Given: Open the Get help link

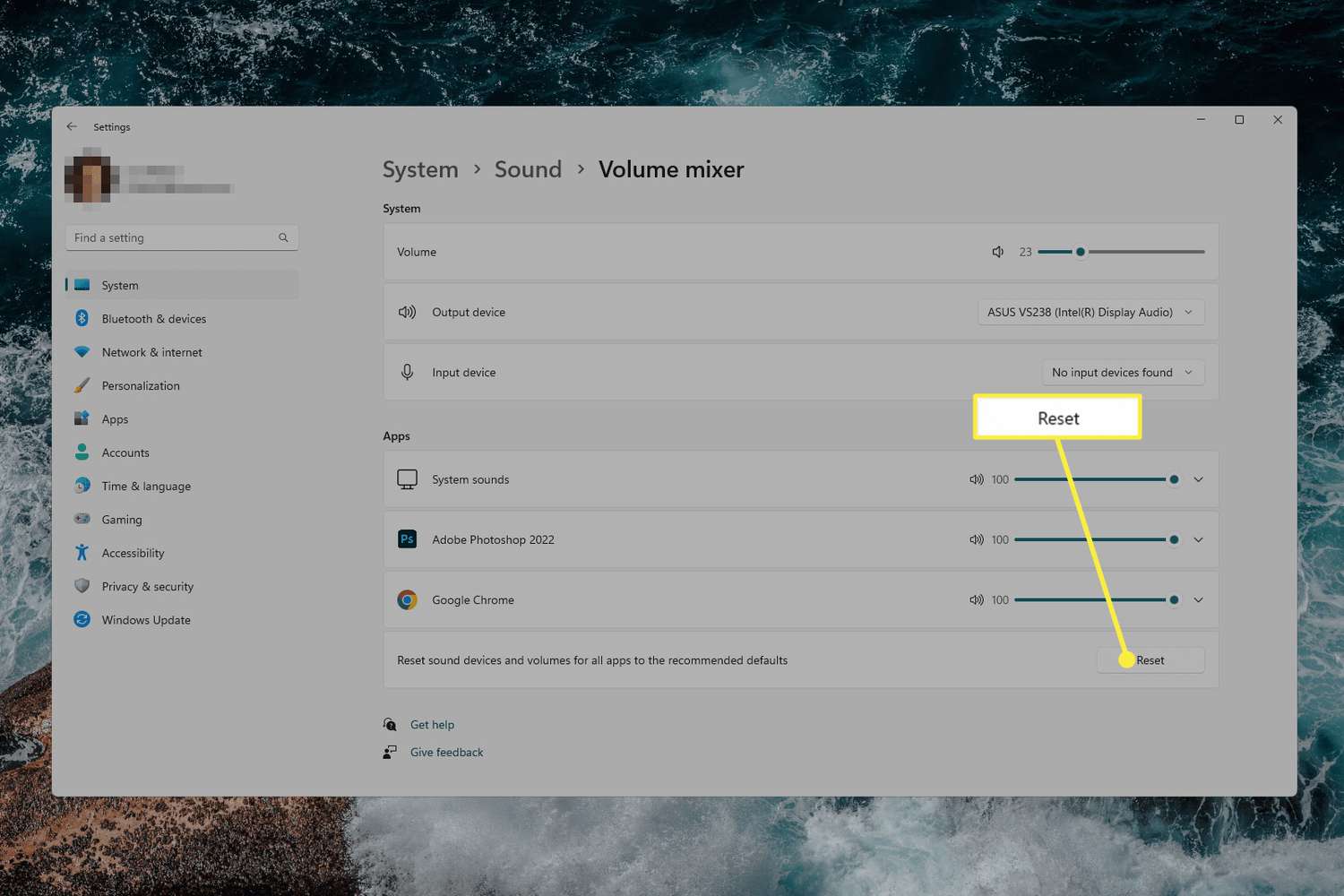Looking at the screenshot, I should tap(432, 725).
